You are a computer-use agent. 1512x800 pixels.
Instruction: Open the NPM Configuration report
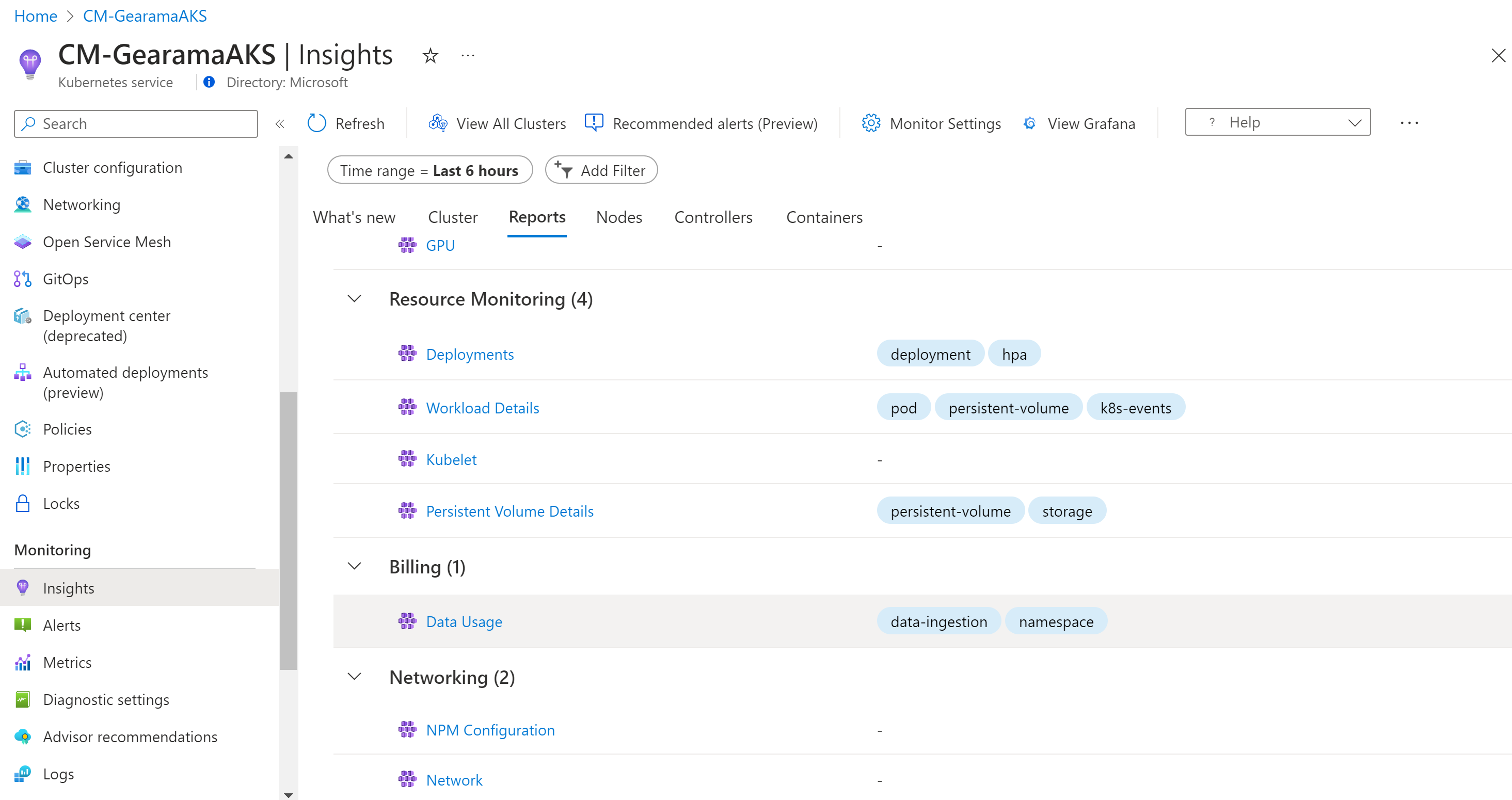pos(490,730)
